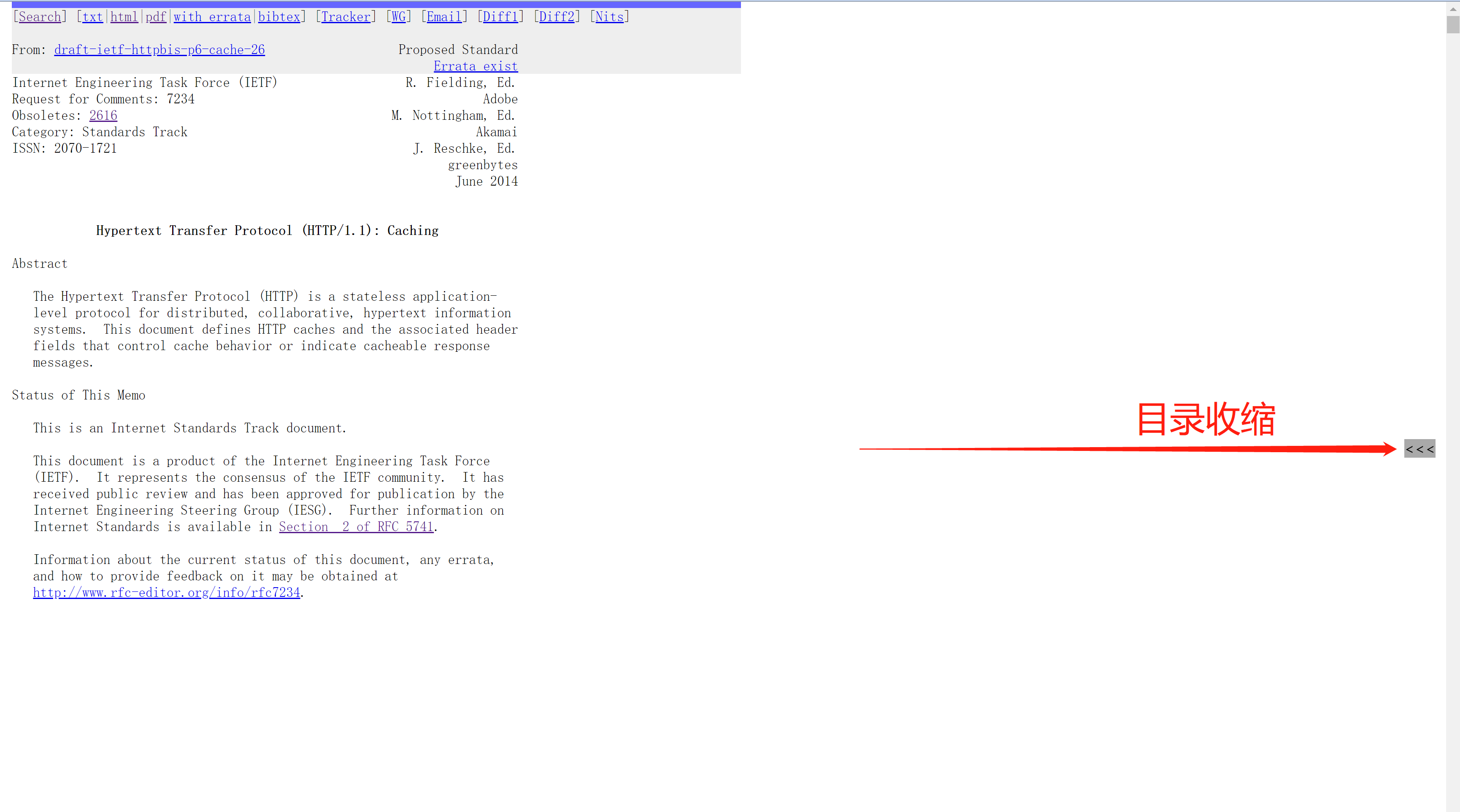This screenshot has width=1460, height=812.
Task: Go to the Tracker page
Action: (x=346, y=17)
